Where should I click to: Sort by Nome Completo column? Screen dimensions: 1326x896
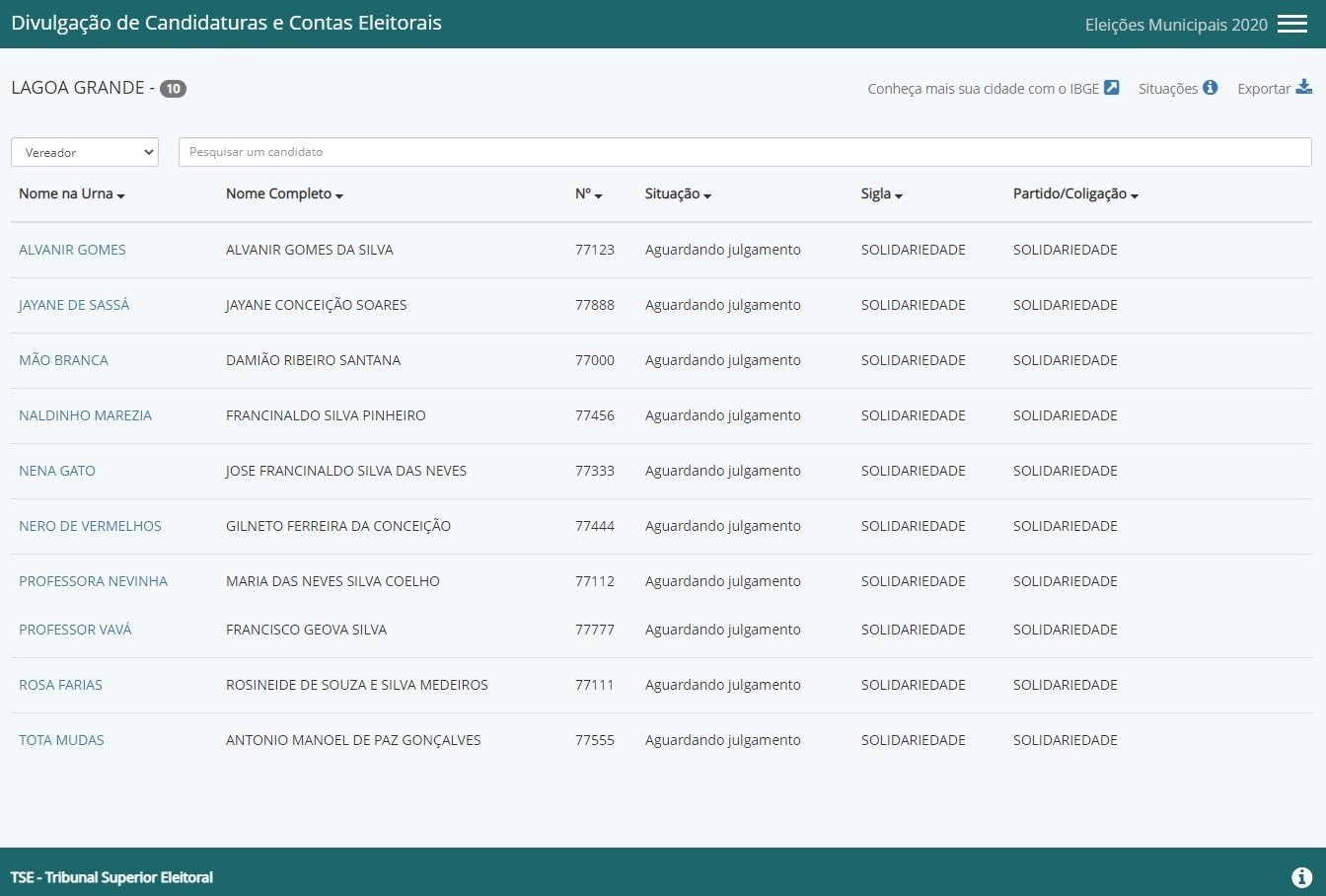pos(284,194)
